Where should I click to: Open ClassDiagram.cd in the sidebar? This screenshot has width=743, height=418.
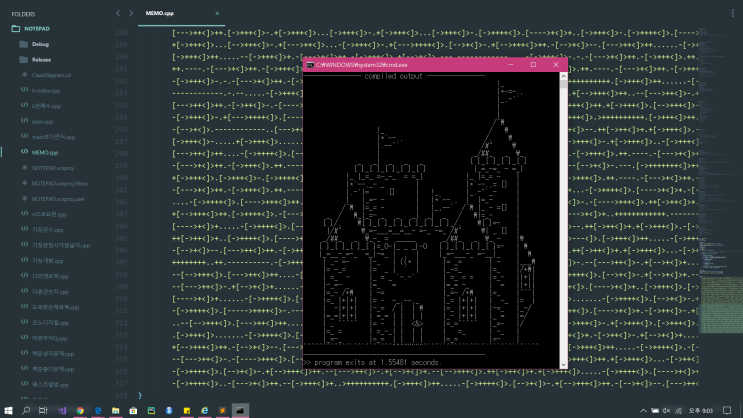51,75
